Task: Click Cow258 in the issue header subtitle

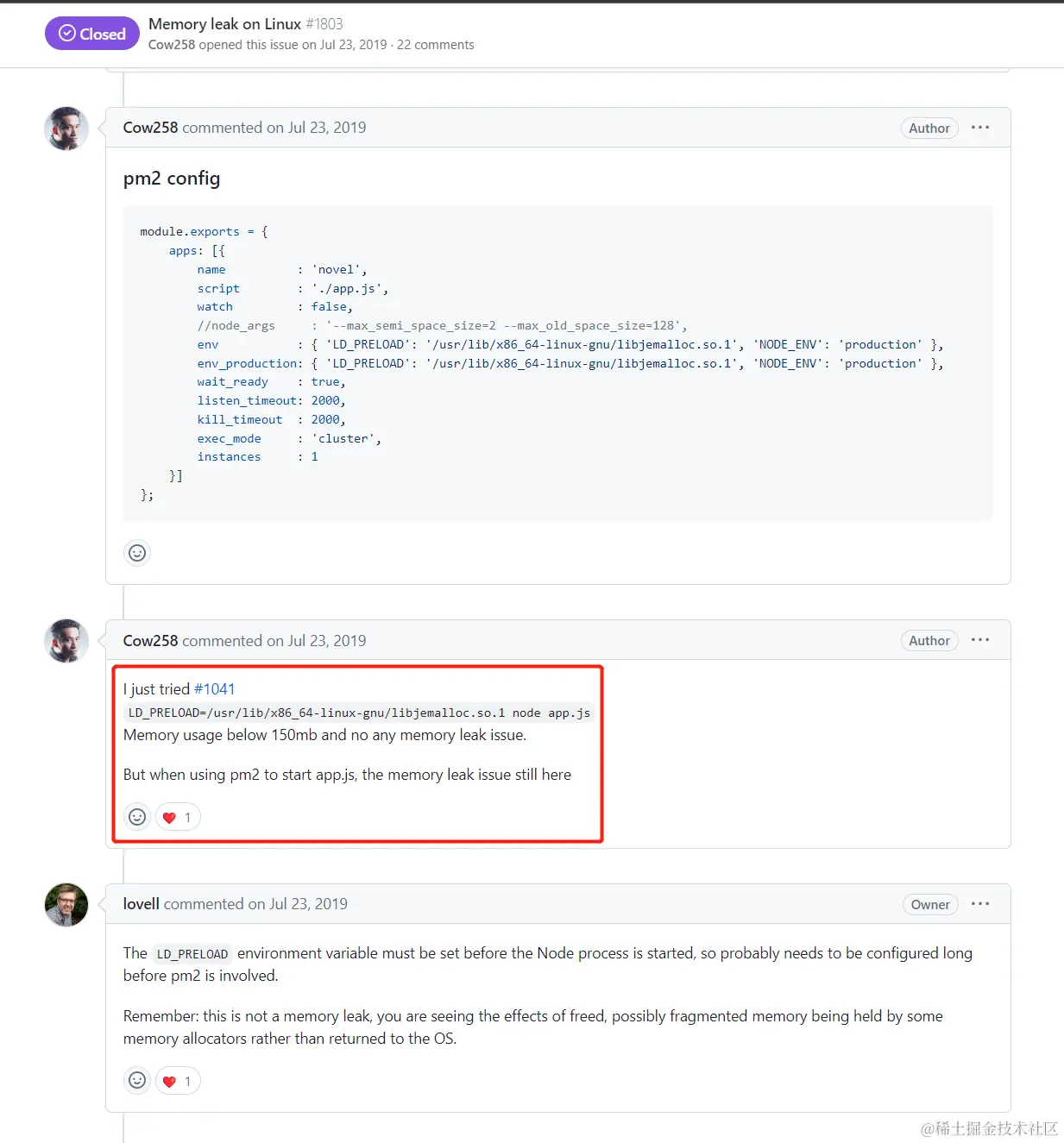Action: (172, 45)
